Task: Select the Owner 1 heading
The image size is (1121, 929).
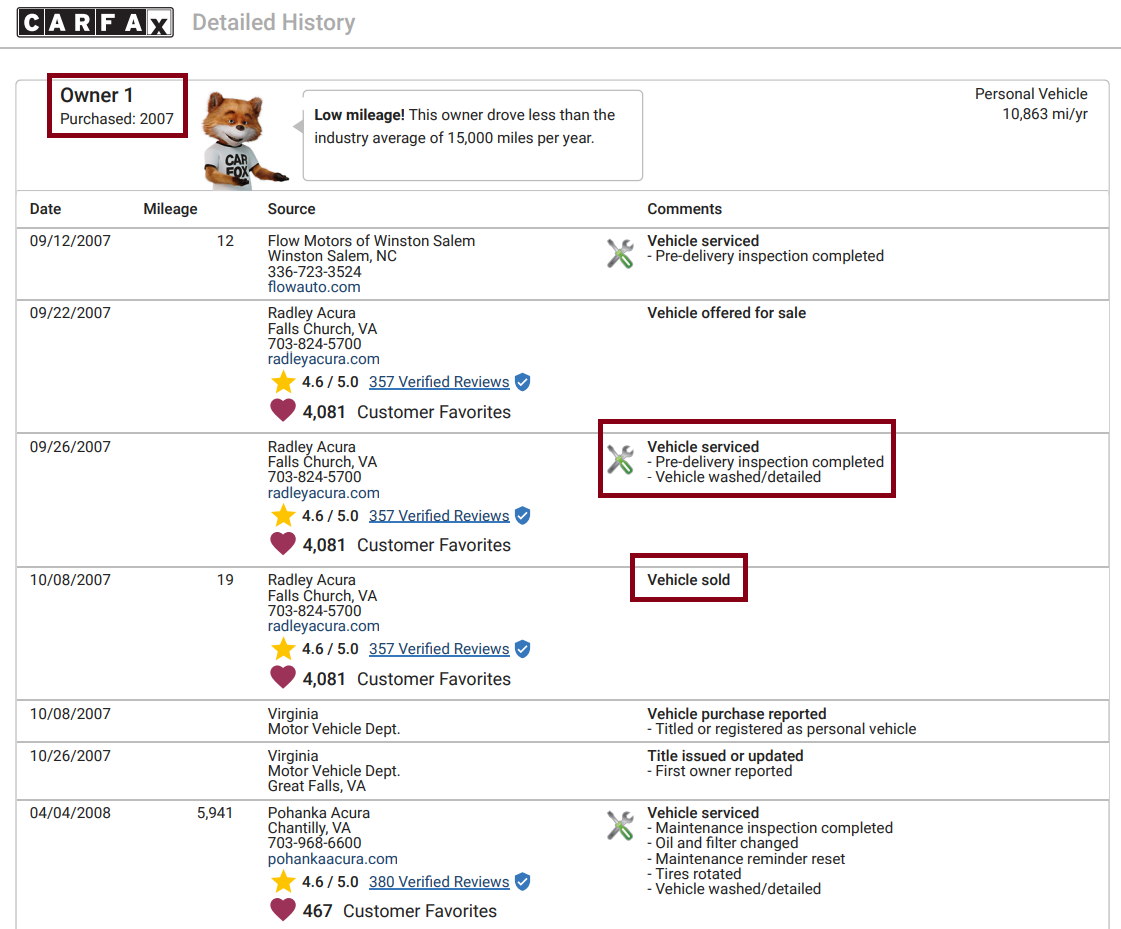Action: point(96,95)
